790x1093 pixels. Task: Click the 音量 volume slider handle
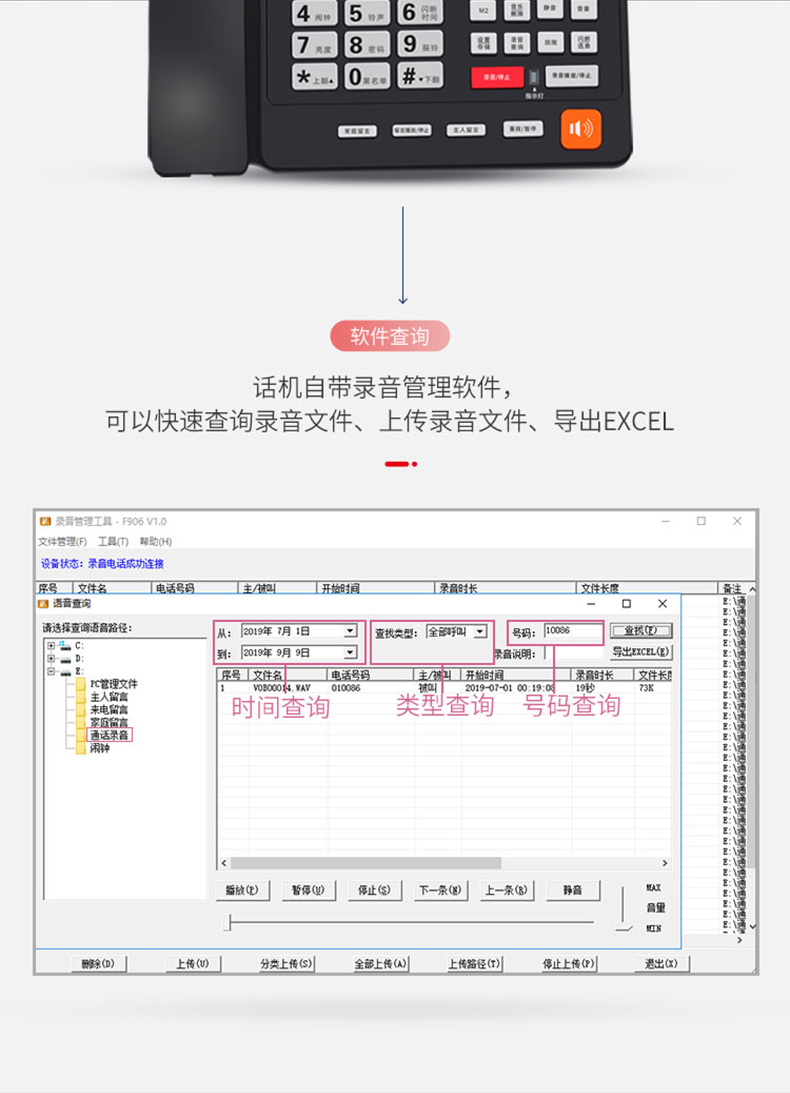coord(624,929)
